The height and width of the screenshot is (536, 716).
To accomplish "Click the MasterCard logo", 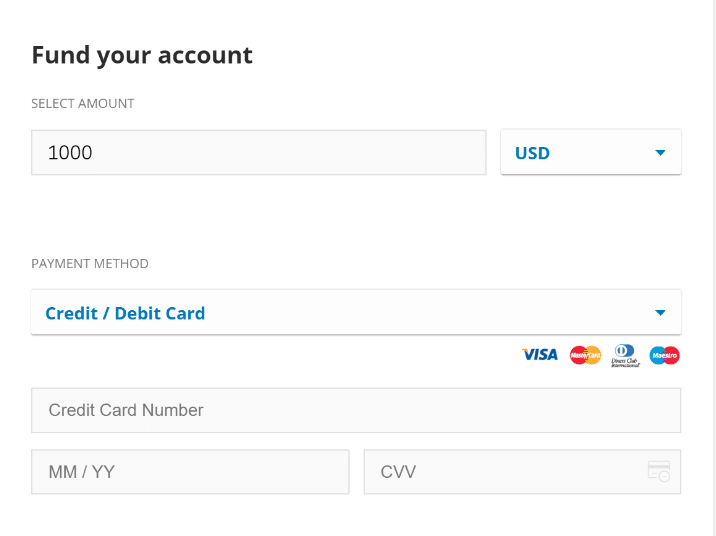I will tap(585, 355).
